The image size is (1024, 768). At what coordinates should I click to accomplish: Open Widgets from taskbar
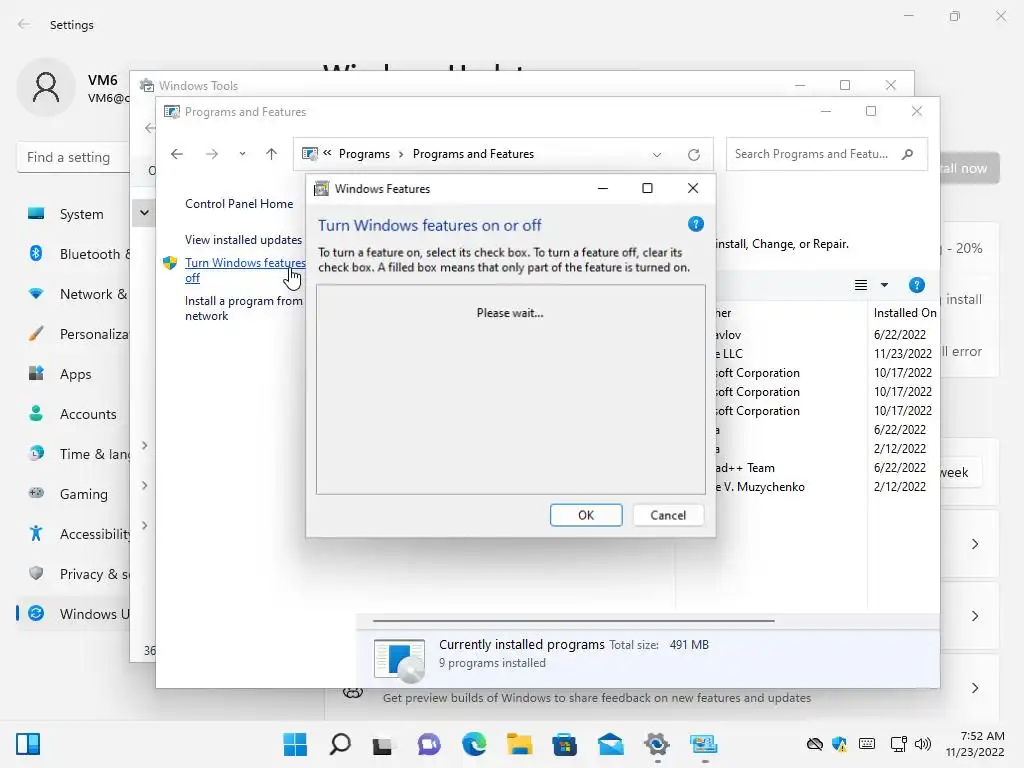click(28, 744)
